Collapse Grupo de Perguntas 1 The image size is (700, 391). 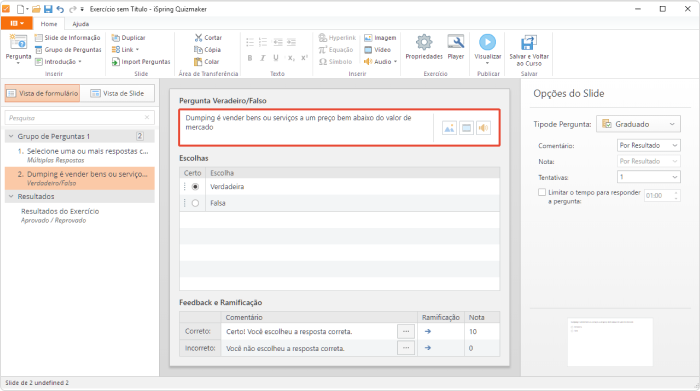[x=11, y=136]
